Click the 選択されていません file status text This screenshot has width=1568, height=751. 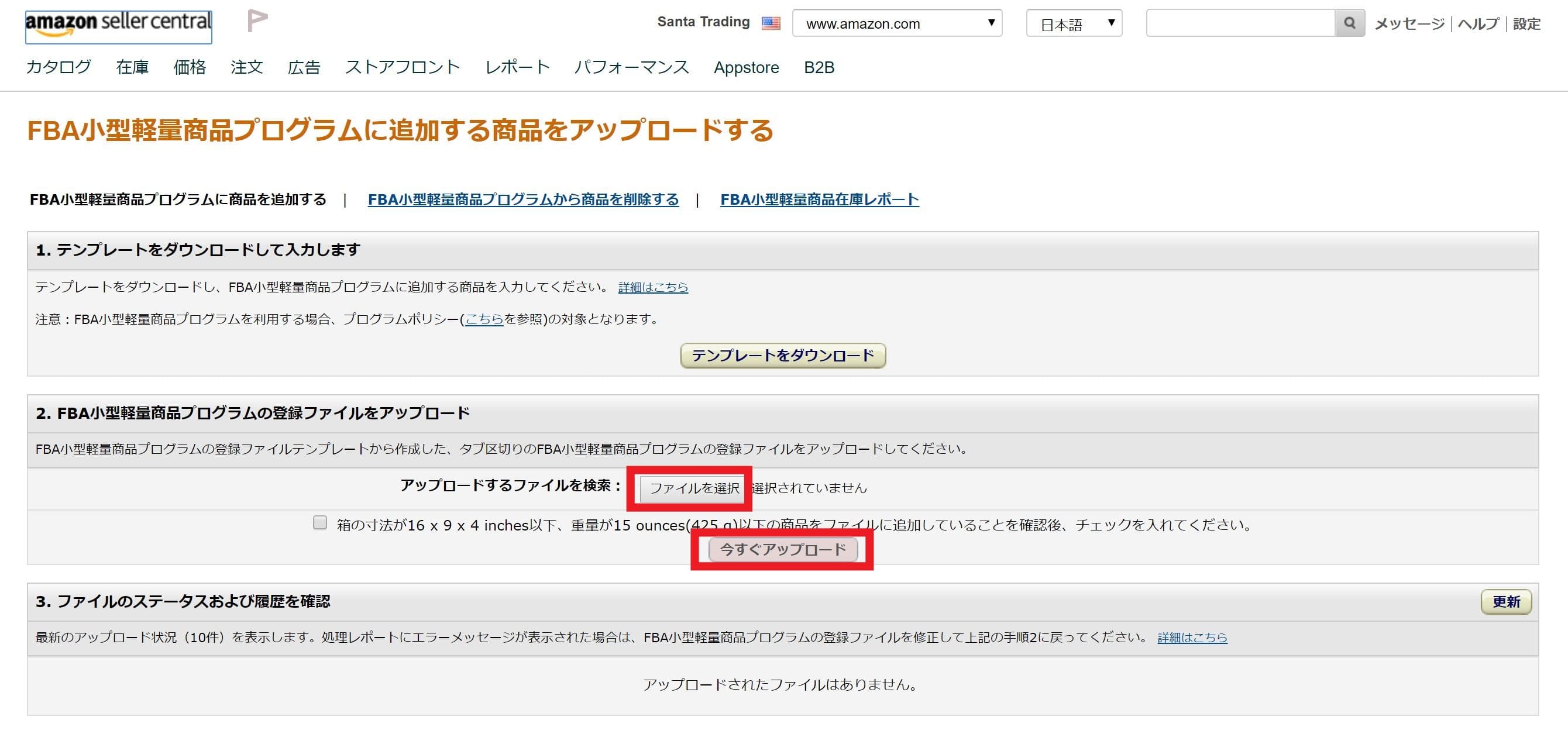[809, 488]
